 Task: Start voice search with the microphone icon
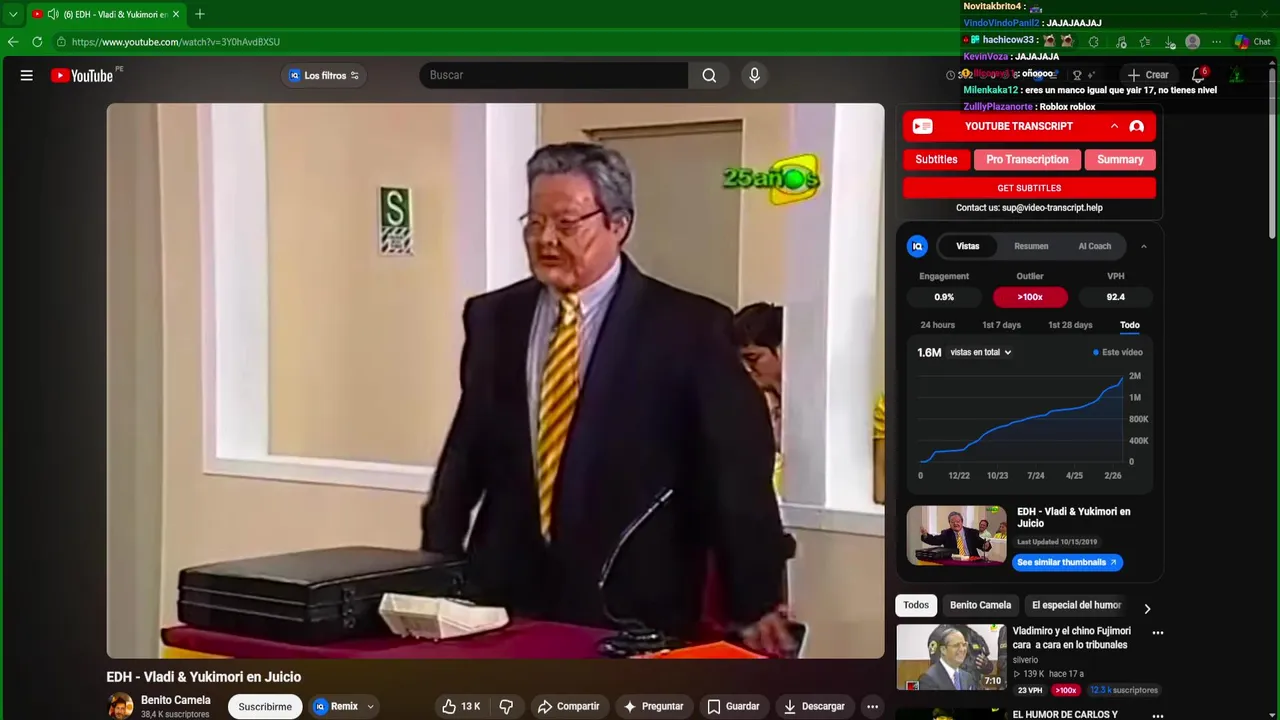754,75
